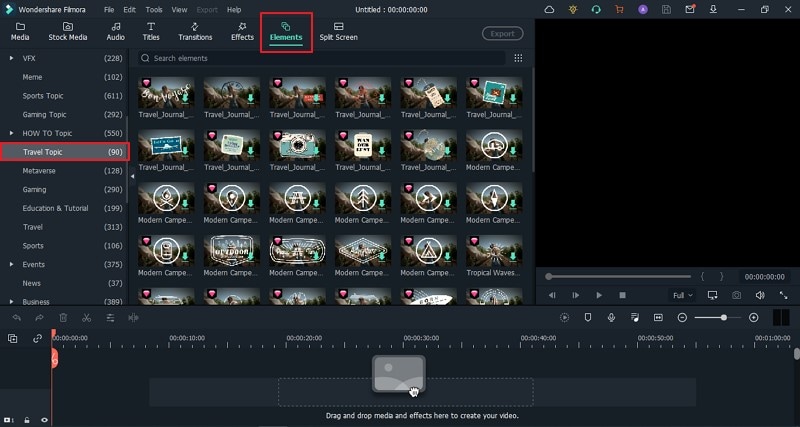800x427 pixels.
Task: Open the File menu
Action: [109, 10]
